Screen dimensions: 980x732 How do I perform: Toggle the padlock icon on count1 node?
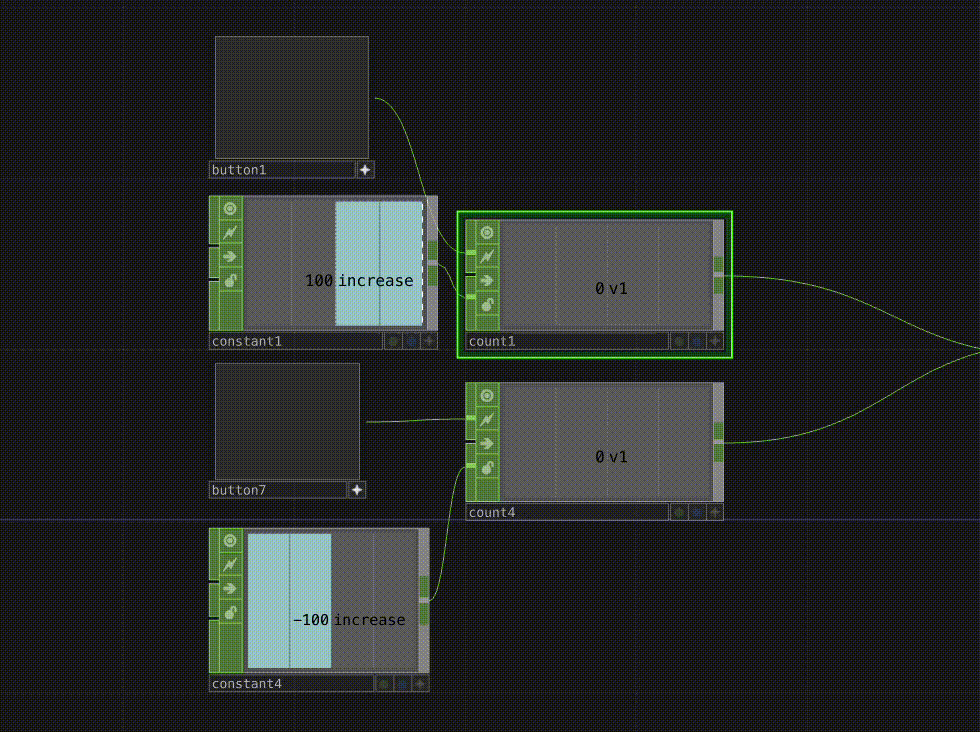[x=487, y=305]
